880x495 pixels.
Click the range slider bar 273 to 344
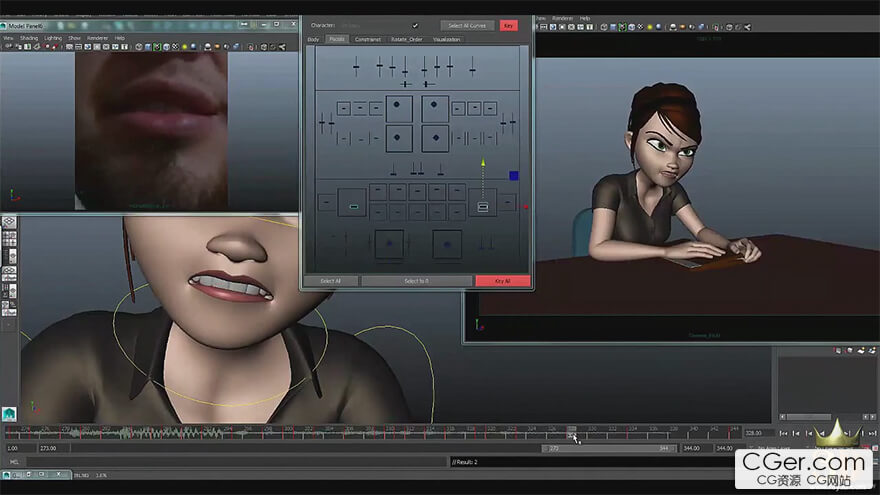[608, 448]
